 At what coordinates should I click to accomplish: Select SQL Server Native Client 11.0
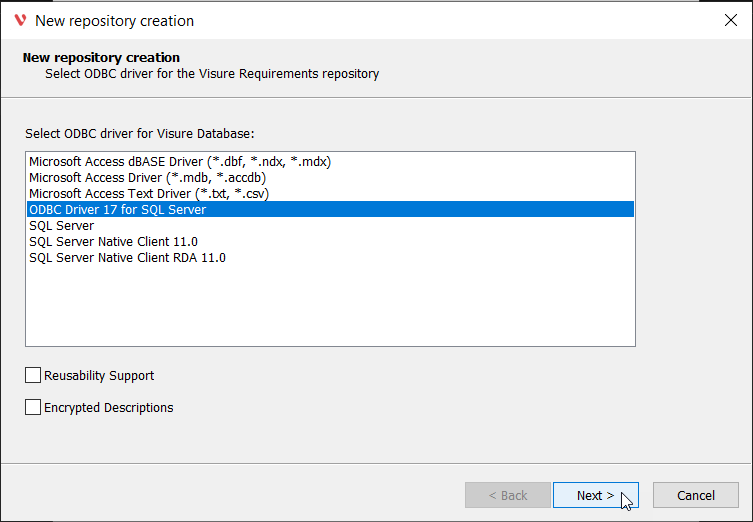pyautogui.click(x=330, y=242)
